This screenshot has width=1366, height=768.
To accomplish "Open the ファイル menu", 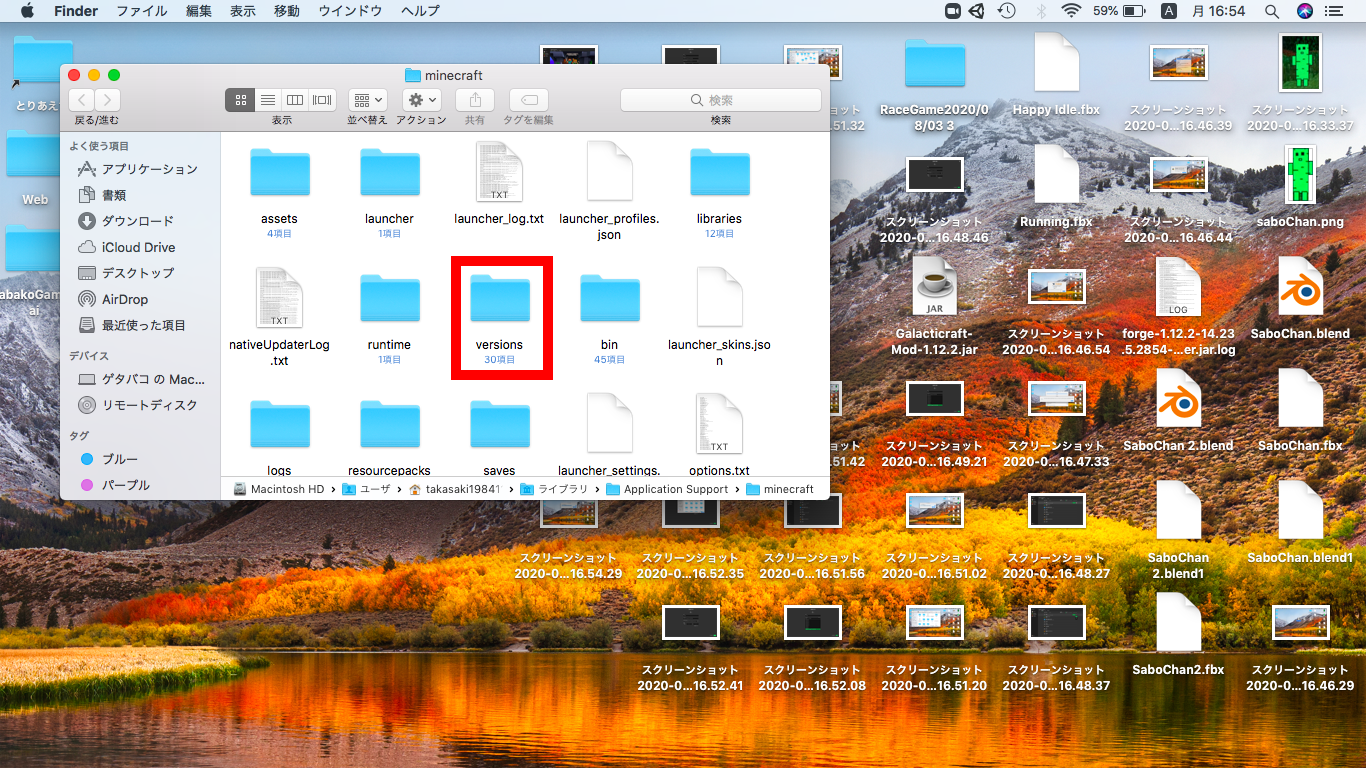I will pos(142,11).
